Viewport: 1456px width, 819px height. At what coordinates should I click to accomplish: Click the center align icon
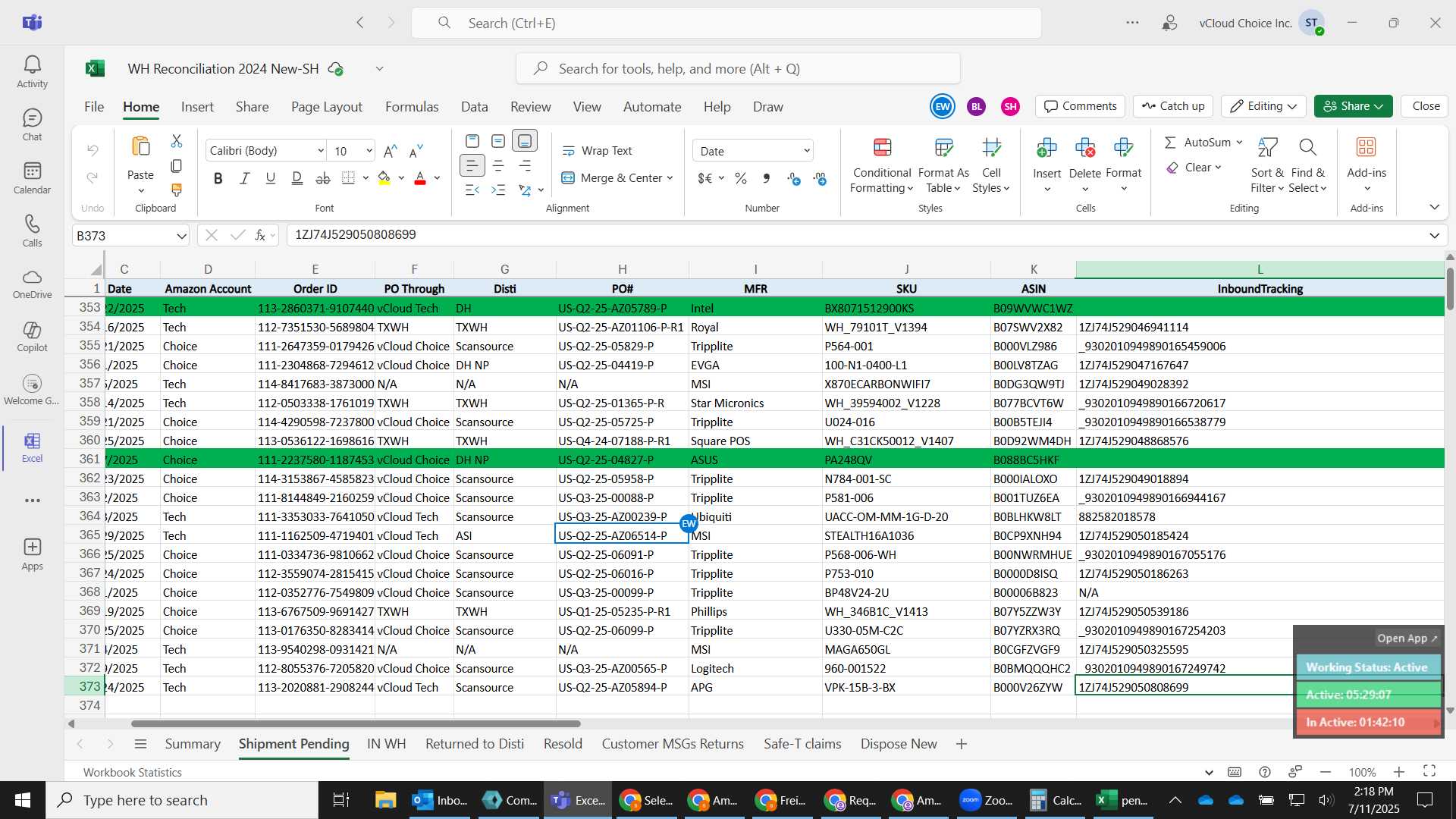[498, 165]
